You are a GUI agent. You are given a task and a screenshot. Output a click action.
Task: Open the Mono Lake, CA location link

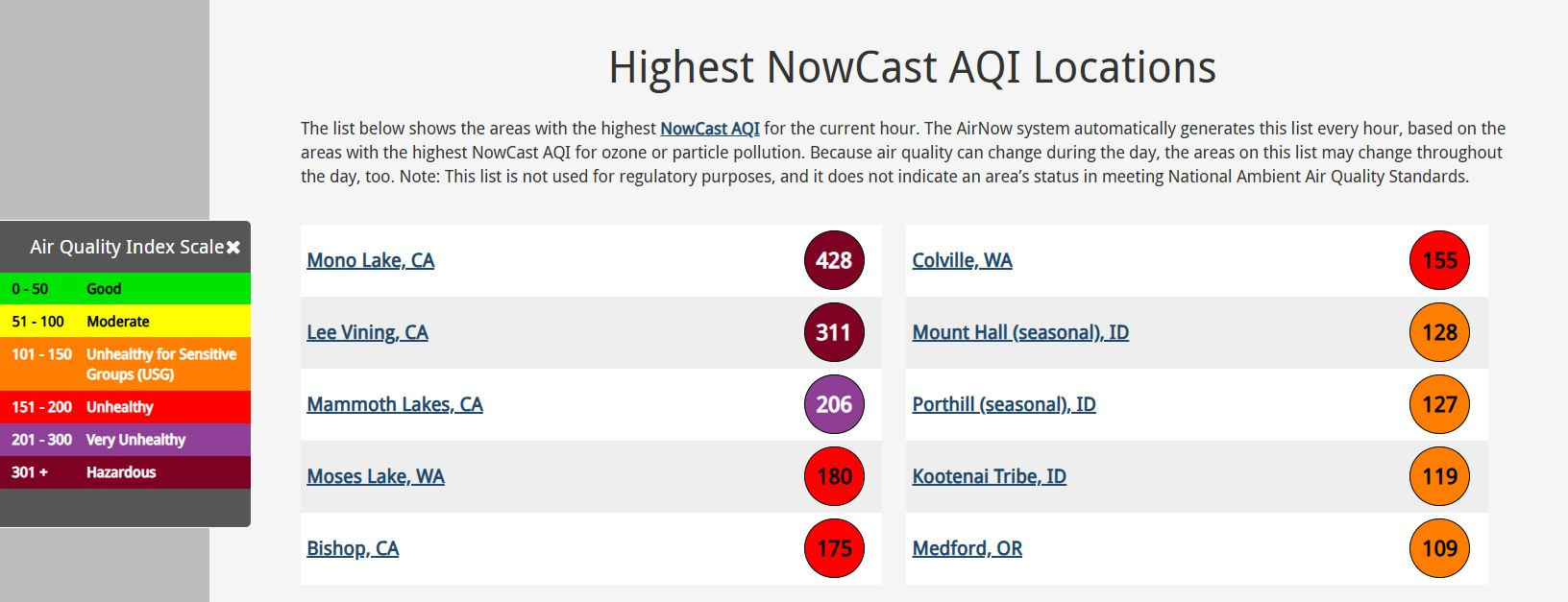click(x=371, y=260)
